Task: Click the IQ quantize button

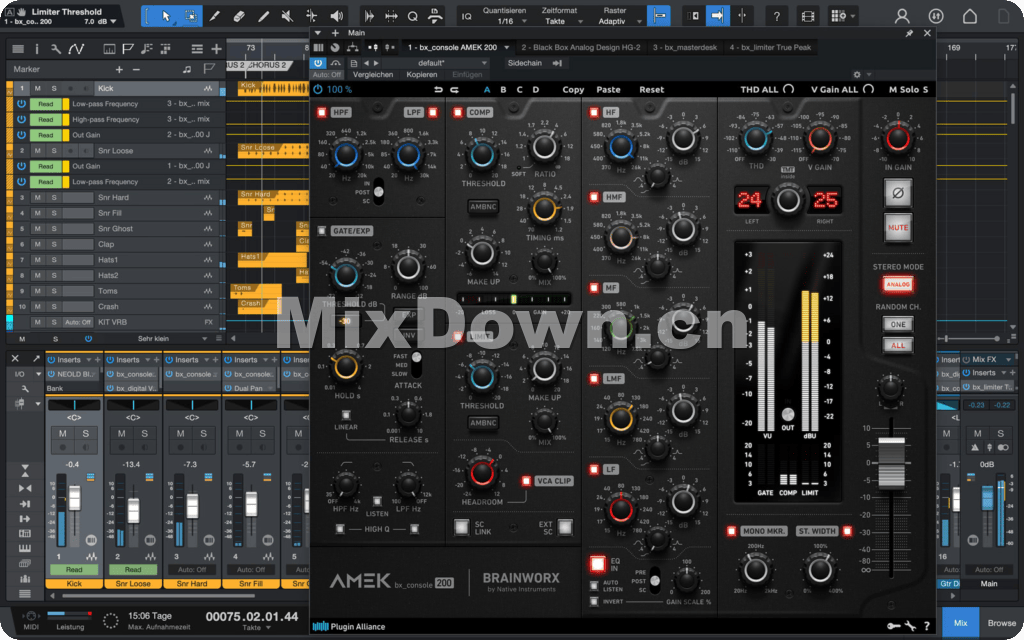Action: pyautogui.click(x=466, y=16)
